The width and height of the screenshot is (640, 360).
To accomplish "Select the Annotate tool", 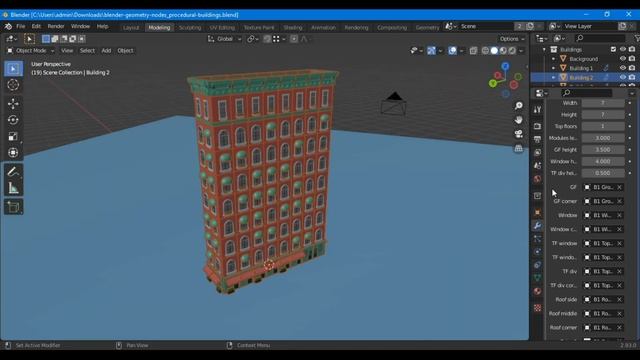I will click(13, 171).
